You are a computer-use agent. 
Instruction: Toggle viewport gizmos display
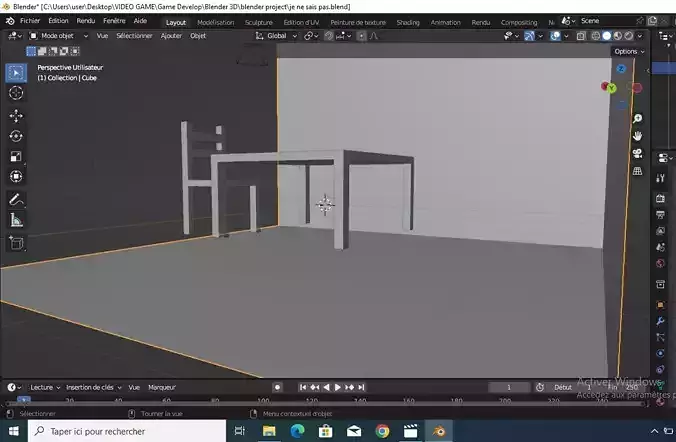tap(529, 36)
